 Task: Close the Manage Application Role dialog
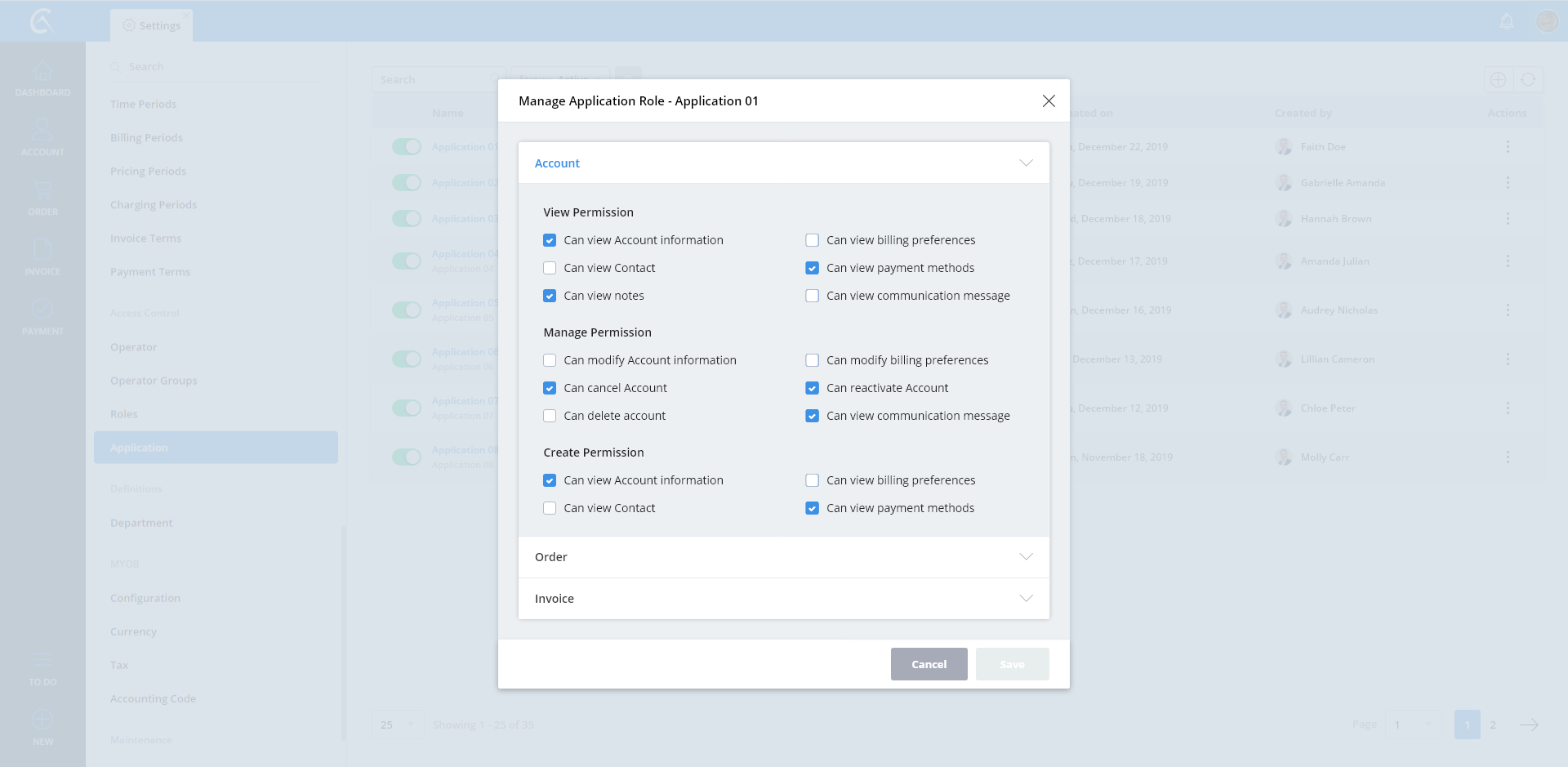(1049, 100)
